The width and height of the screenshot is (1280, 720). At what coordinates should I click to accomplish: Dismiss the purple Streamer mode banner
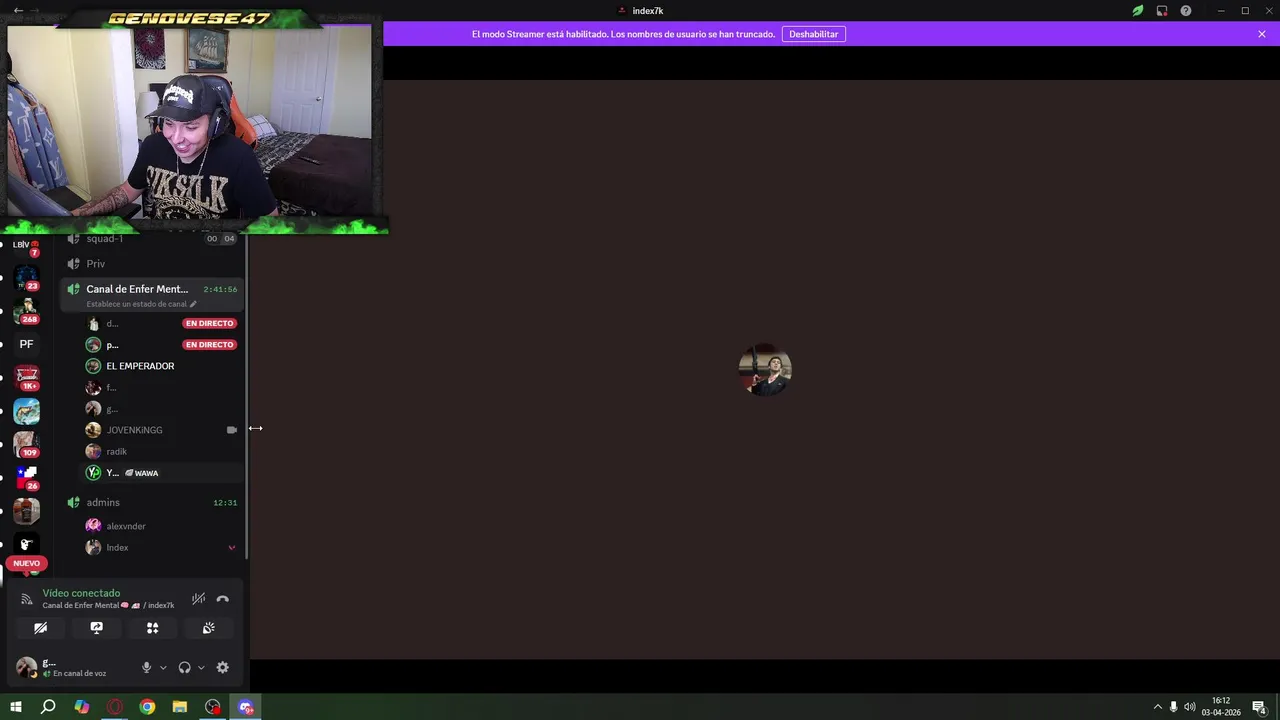click(x=1262, y=34)
